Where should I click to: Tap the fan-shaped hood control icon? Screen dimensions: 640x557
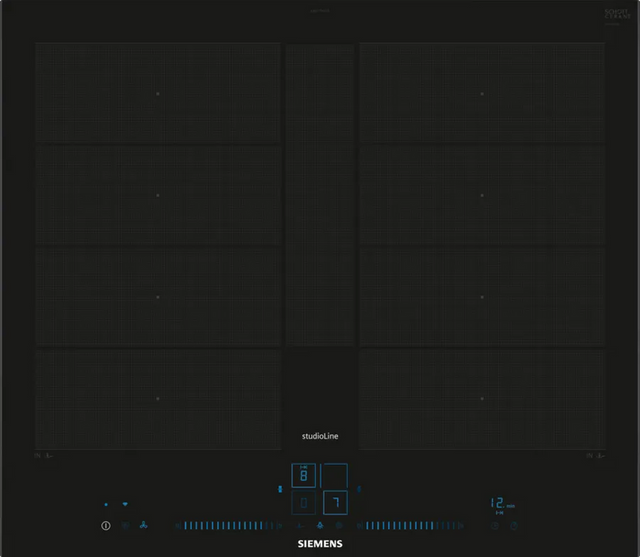click(x=144, y=525)
